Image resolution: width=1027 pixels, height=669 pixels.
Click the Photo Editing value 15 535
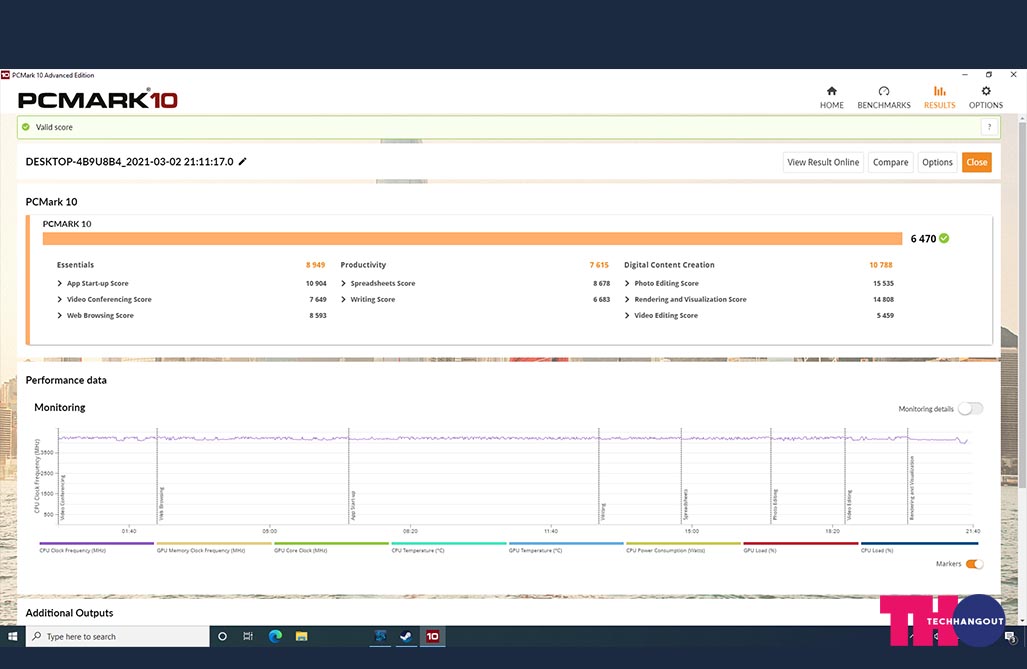884,283
